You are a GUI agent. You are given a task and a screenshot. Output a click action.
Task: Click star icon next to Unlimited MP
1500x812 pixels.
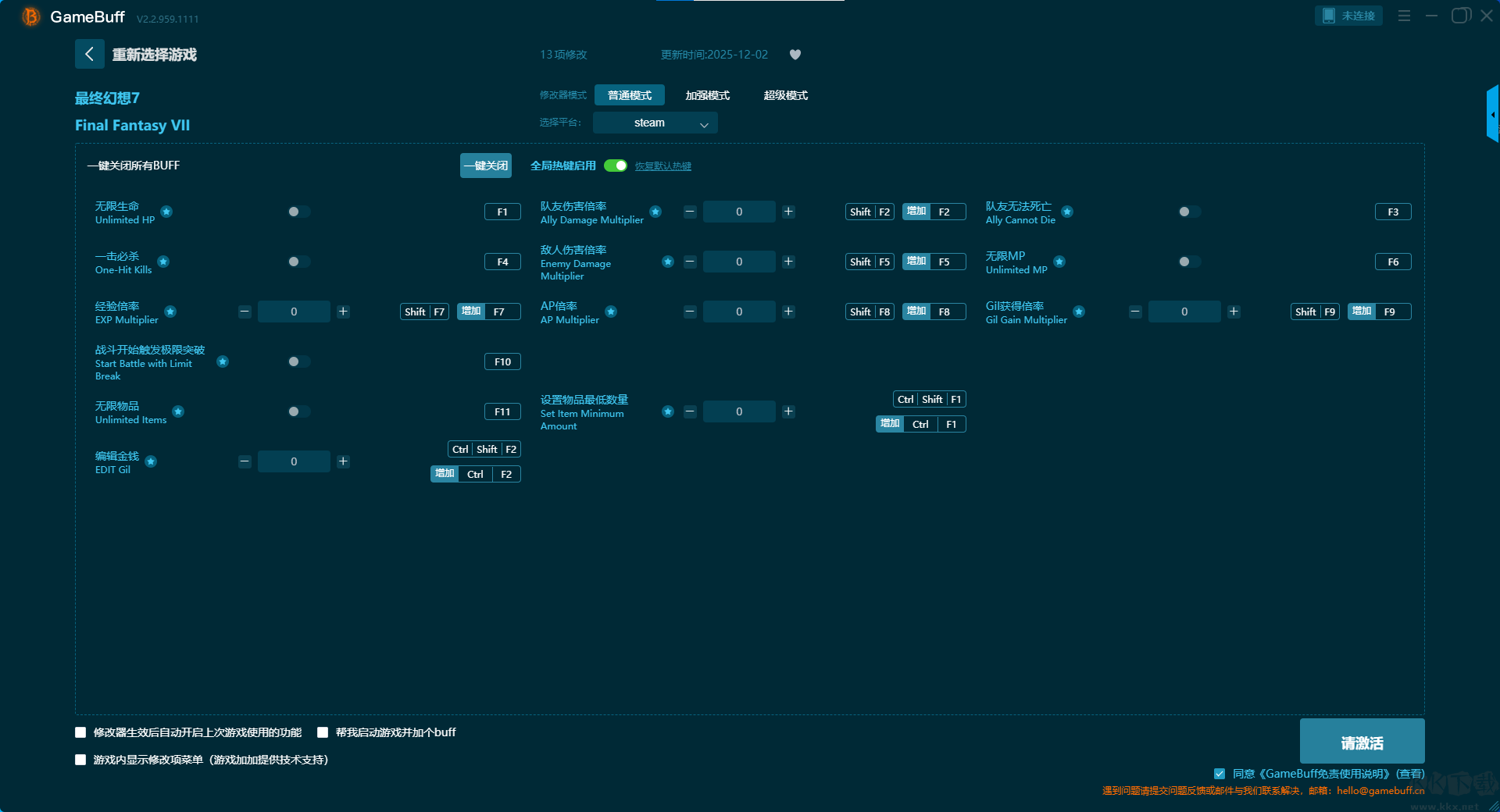[x=1059, y=262]
